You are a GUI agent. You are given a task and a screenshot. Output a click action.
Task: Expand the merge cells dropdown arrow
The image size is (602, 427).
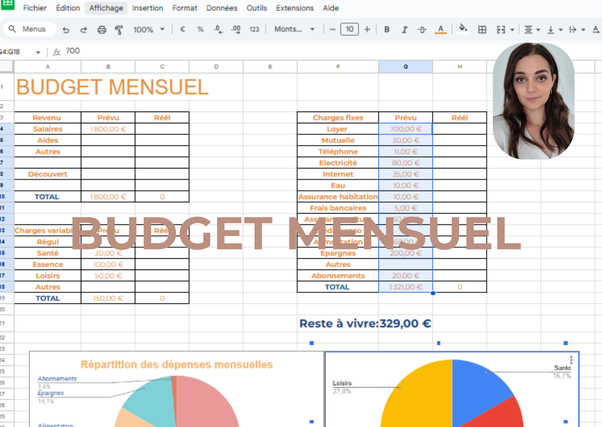(512, 30)
